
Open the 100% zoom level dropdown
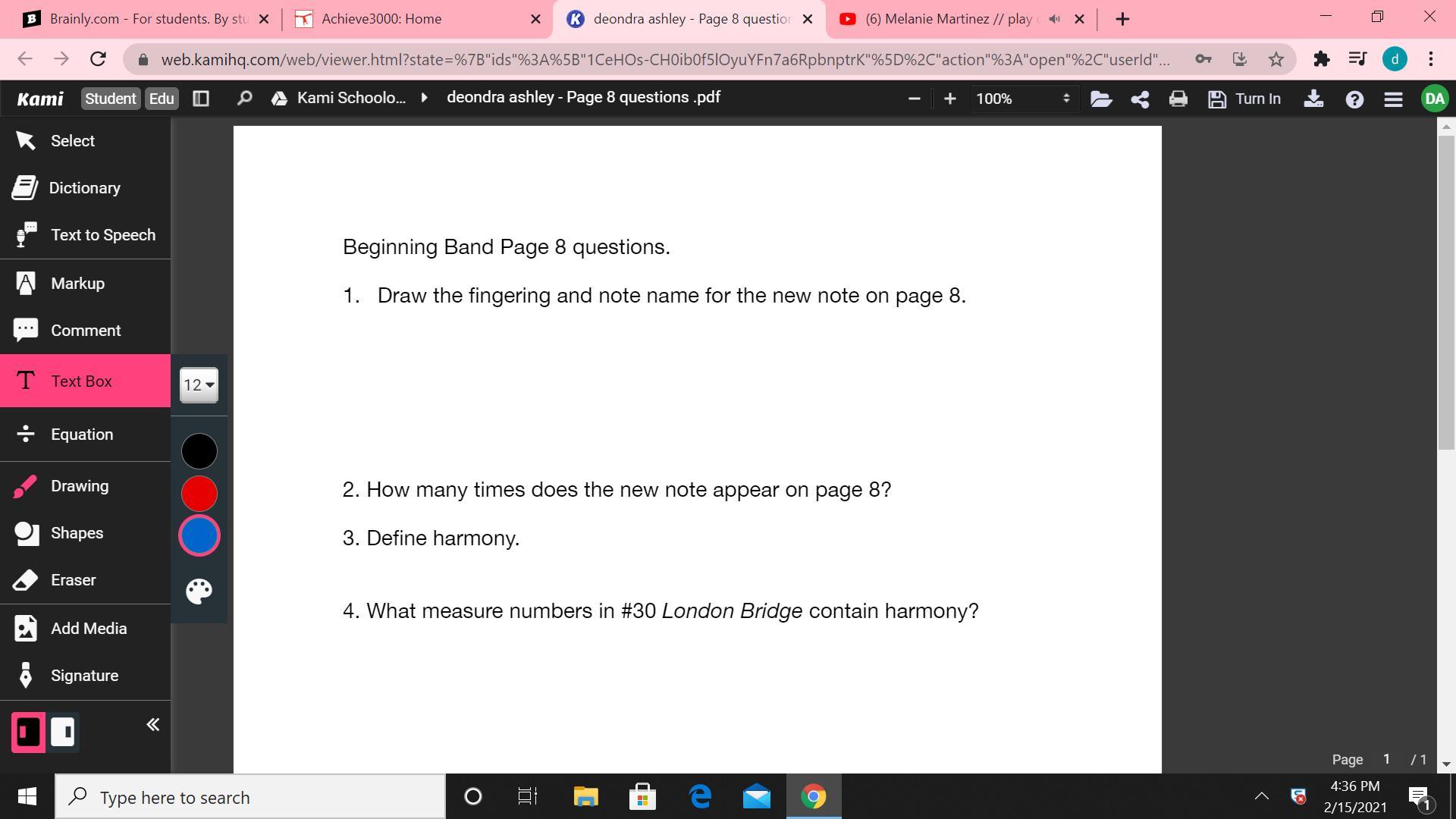point(1022,99)
